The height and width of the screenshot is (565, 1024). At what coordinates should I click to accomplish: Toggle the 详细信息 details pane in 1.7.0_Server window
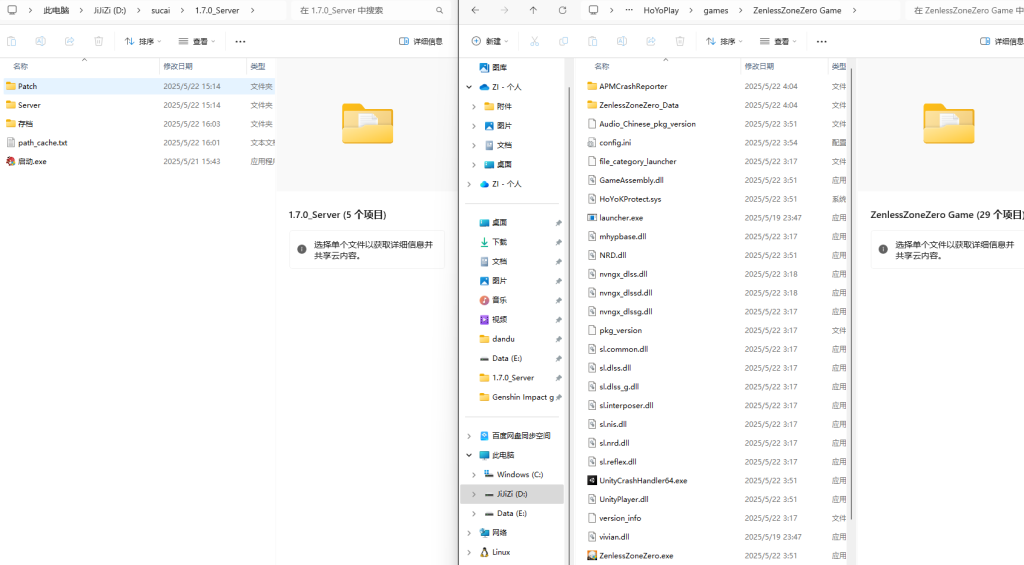click(x=421, y=41)
